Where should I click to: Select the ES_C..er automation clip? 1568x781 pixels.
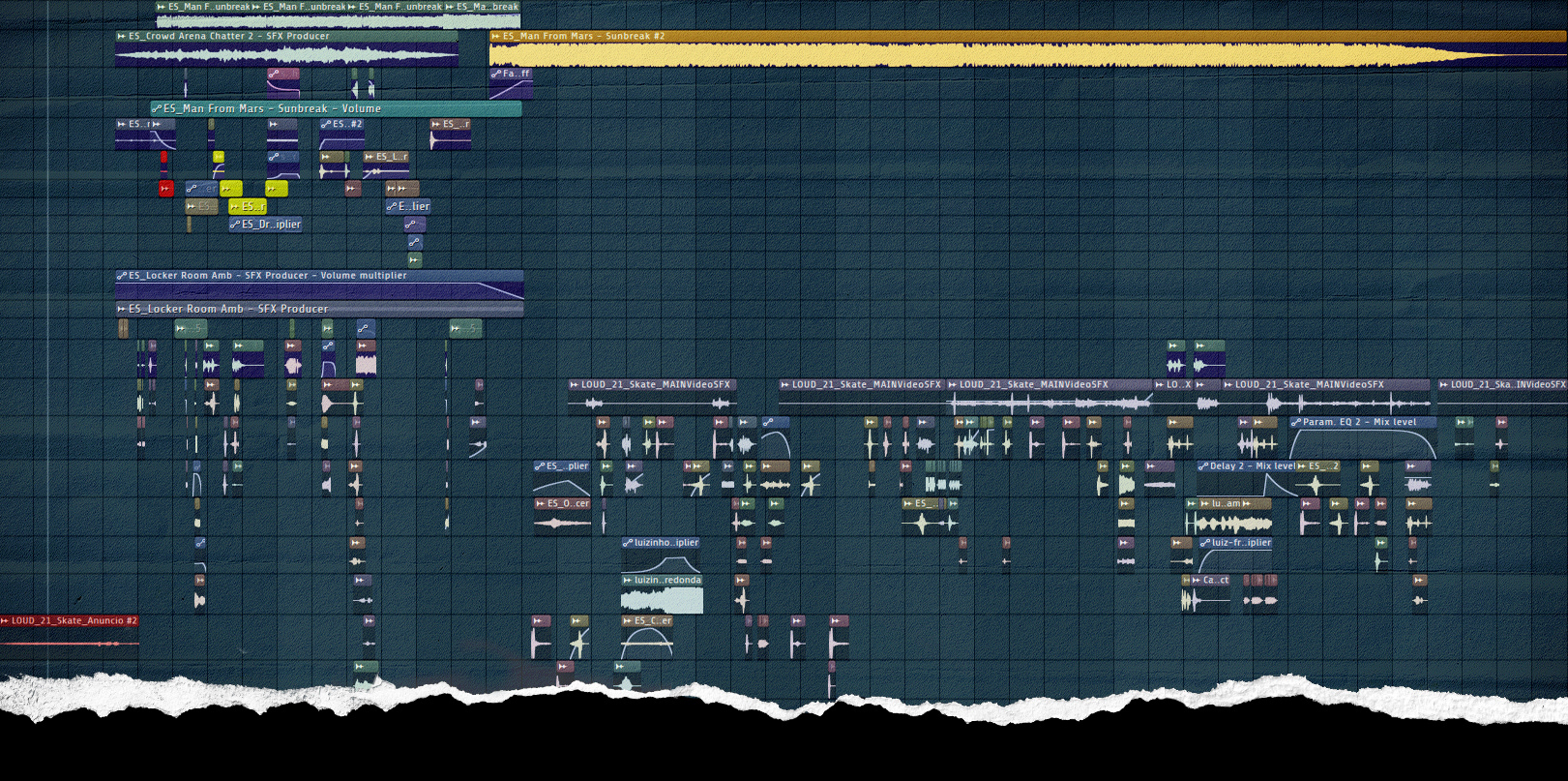click(x=647, y=635)
